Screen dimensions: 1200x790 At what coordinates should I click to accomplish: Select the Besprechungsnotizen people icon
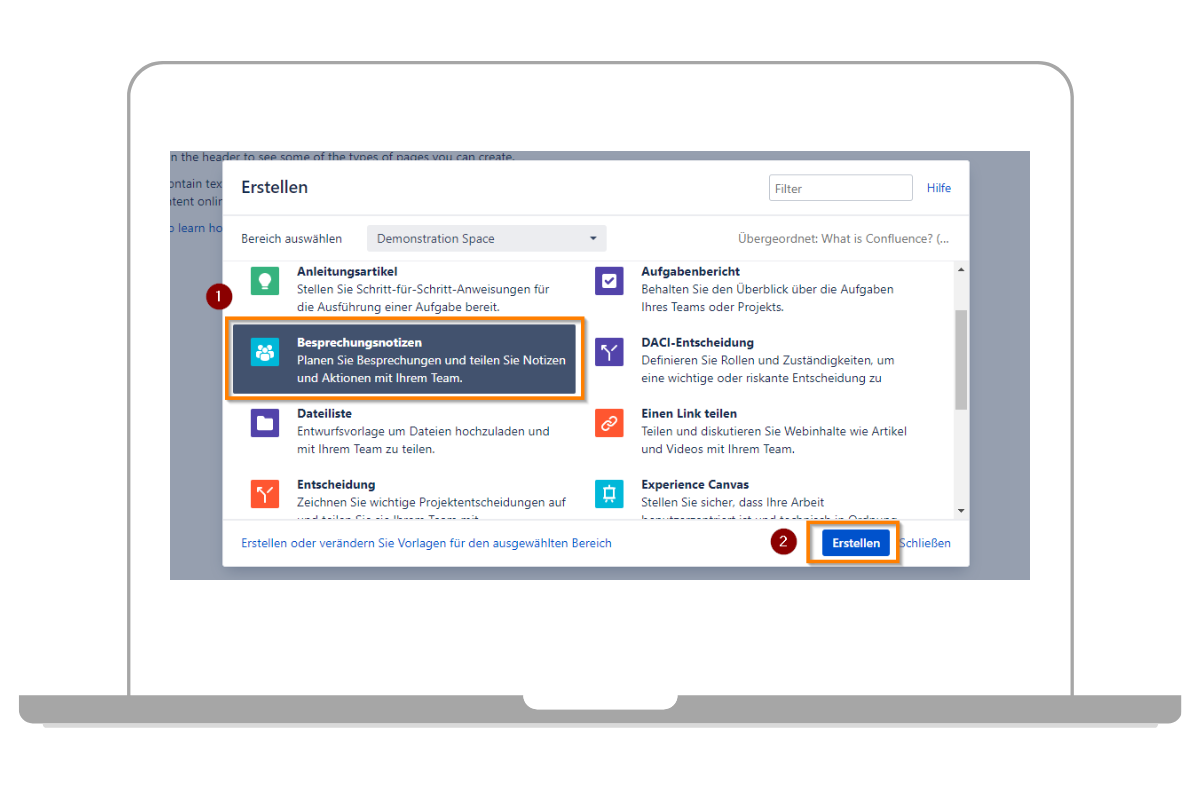pyautogui.click(x=265, y=352)
